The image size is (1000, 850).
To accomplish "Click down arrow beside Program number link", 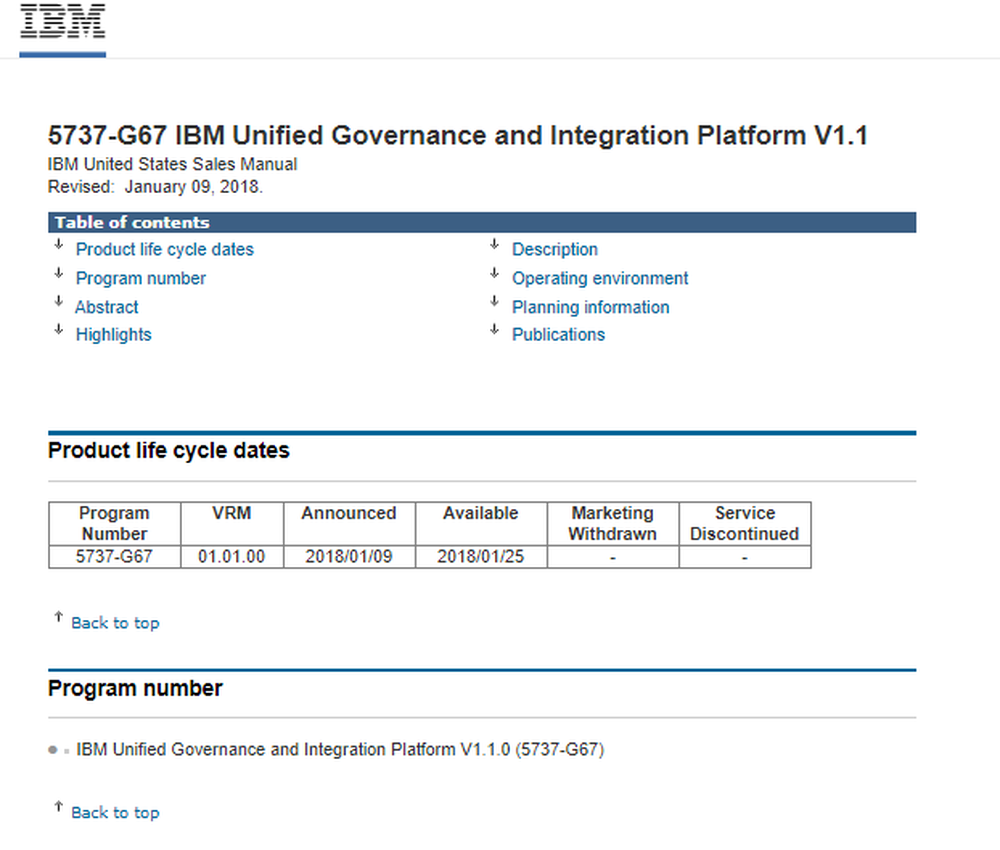I will tap(59, 273).
